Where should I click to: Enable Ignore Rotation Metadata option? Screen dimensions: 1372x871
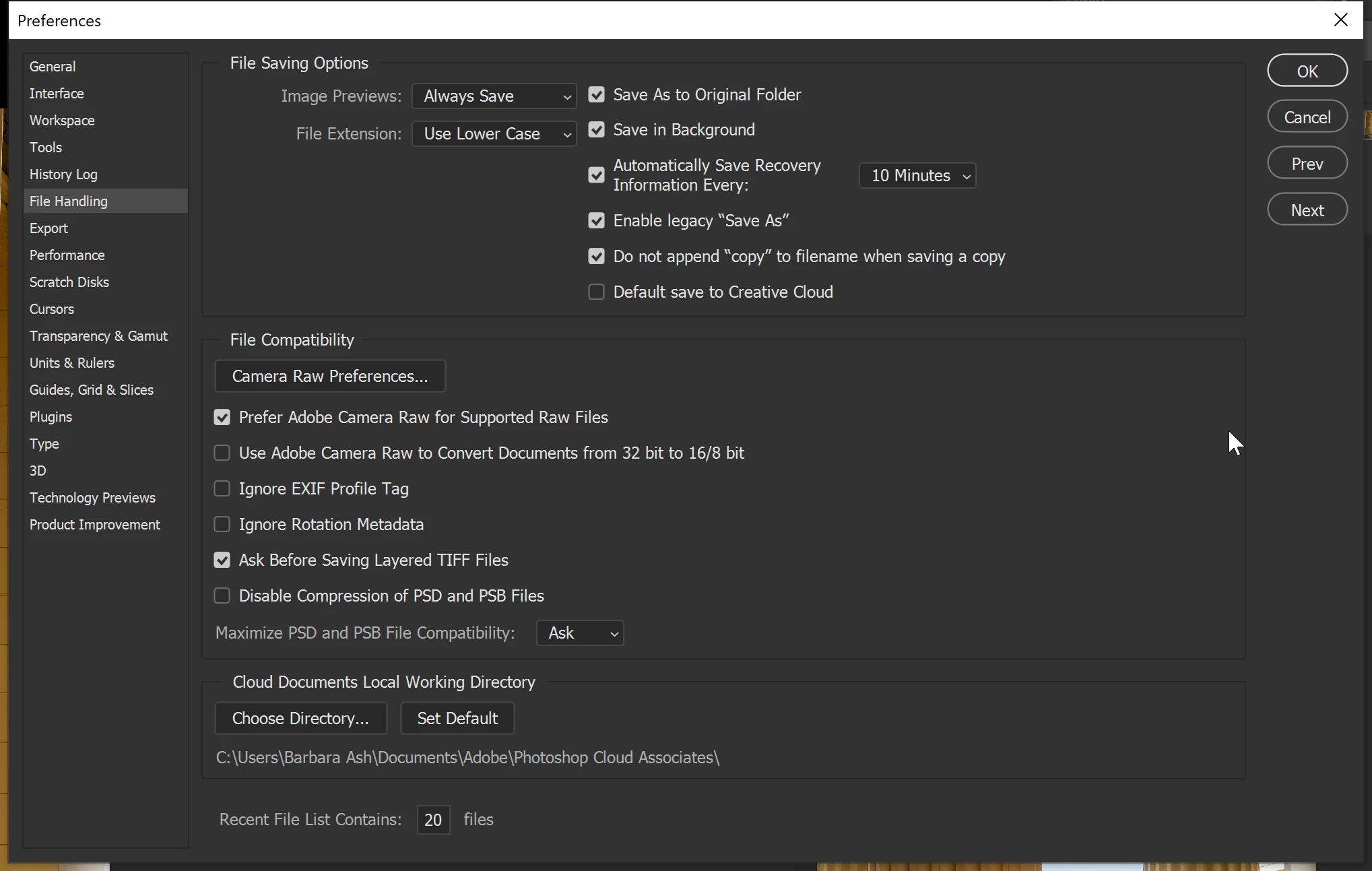click(222, 525)
